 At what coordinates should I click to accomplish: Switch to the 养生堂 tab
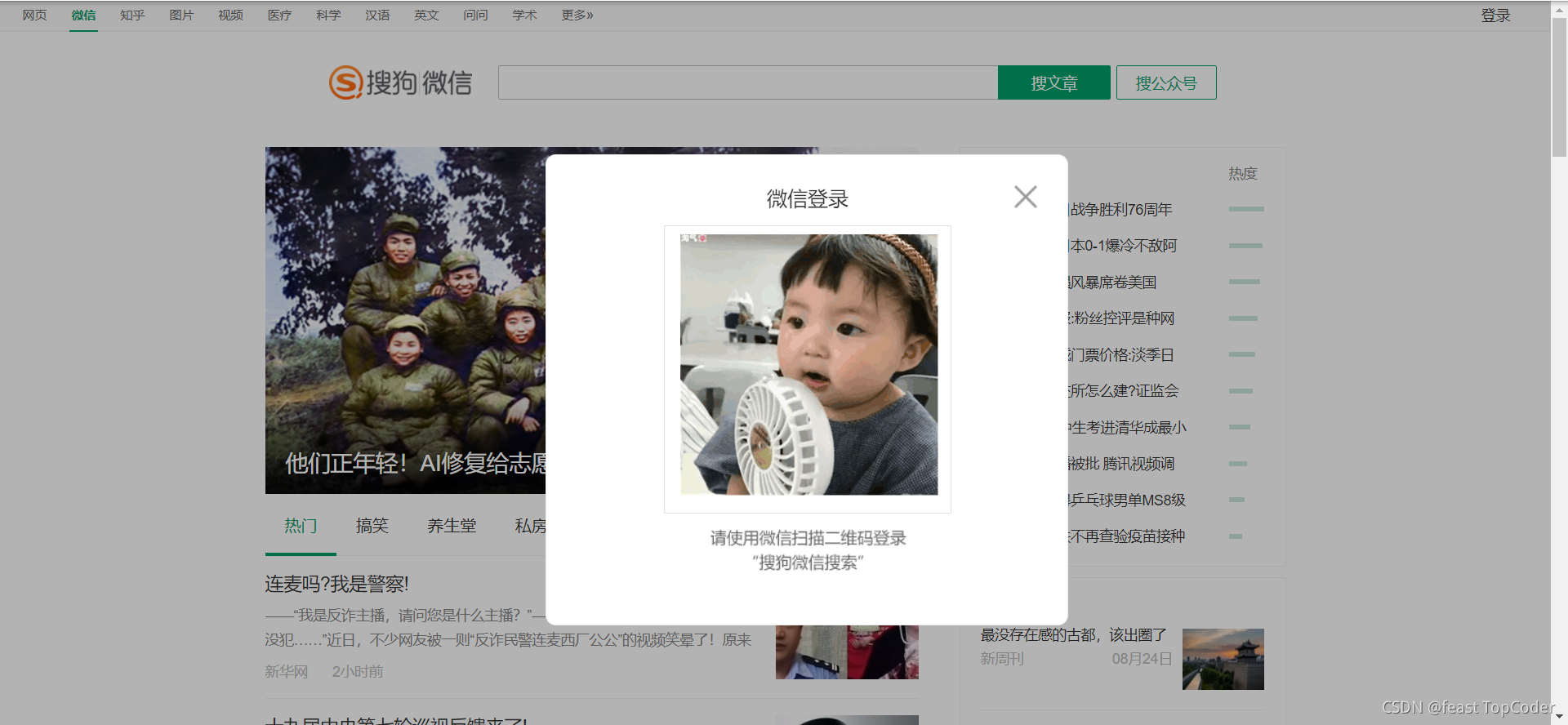coord(452,526)
